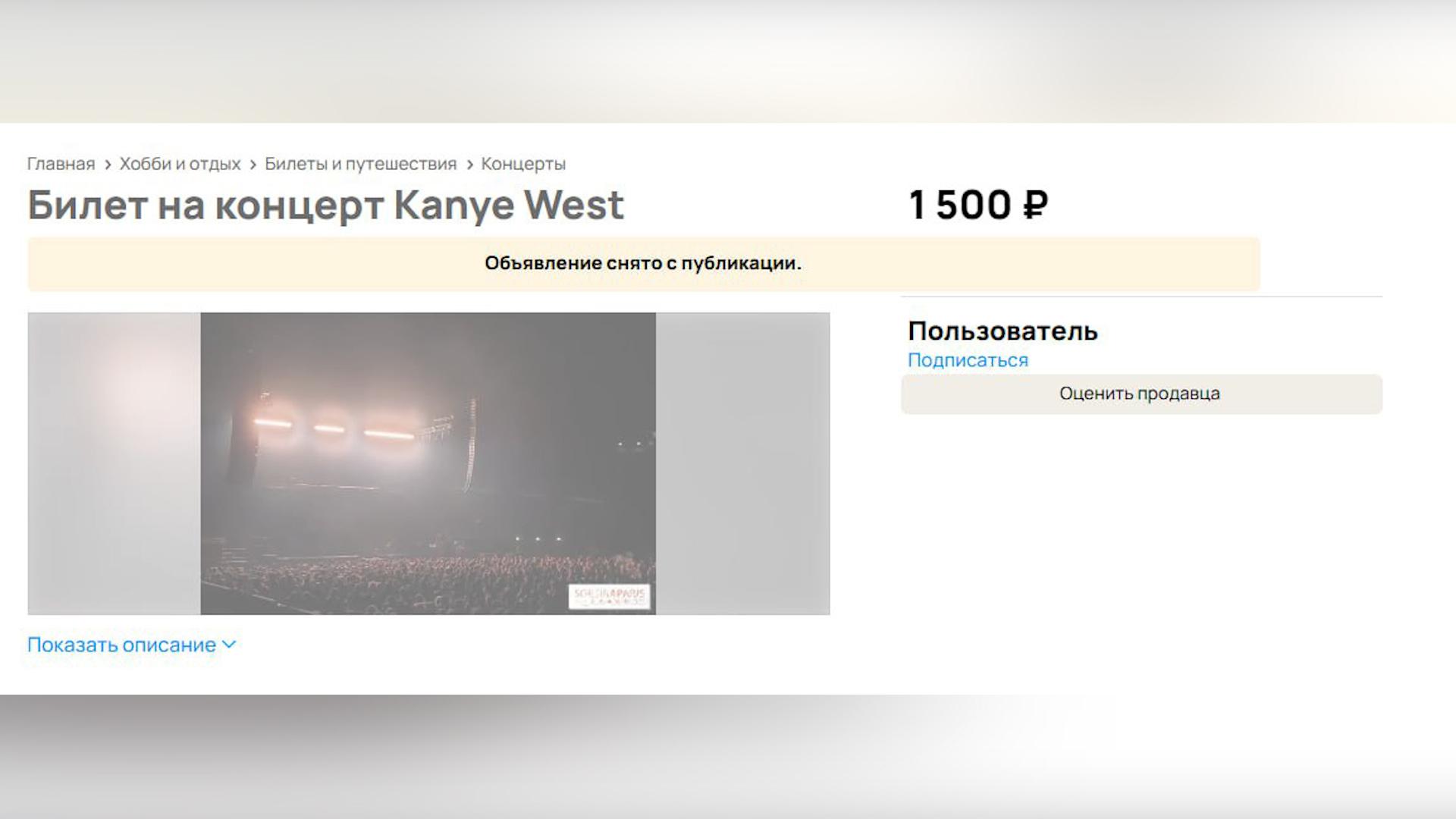Click the chevron right after Хобби и отдых
Viewport: 1456px width, 819px height.
click(253, 165)
